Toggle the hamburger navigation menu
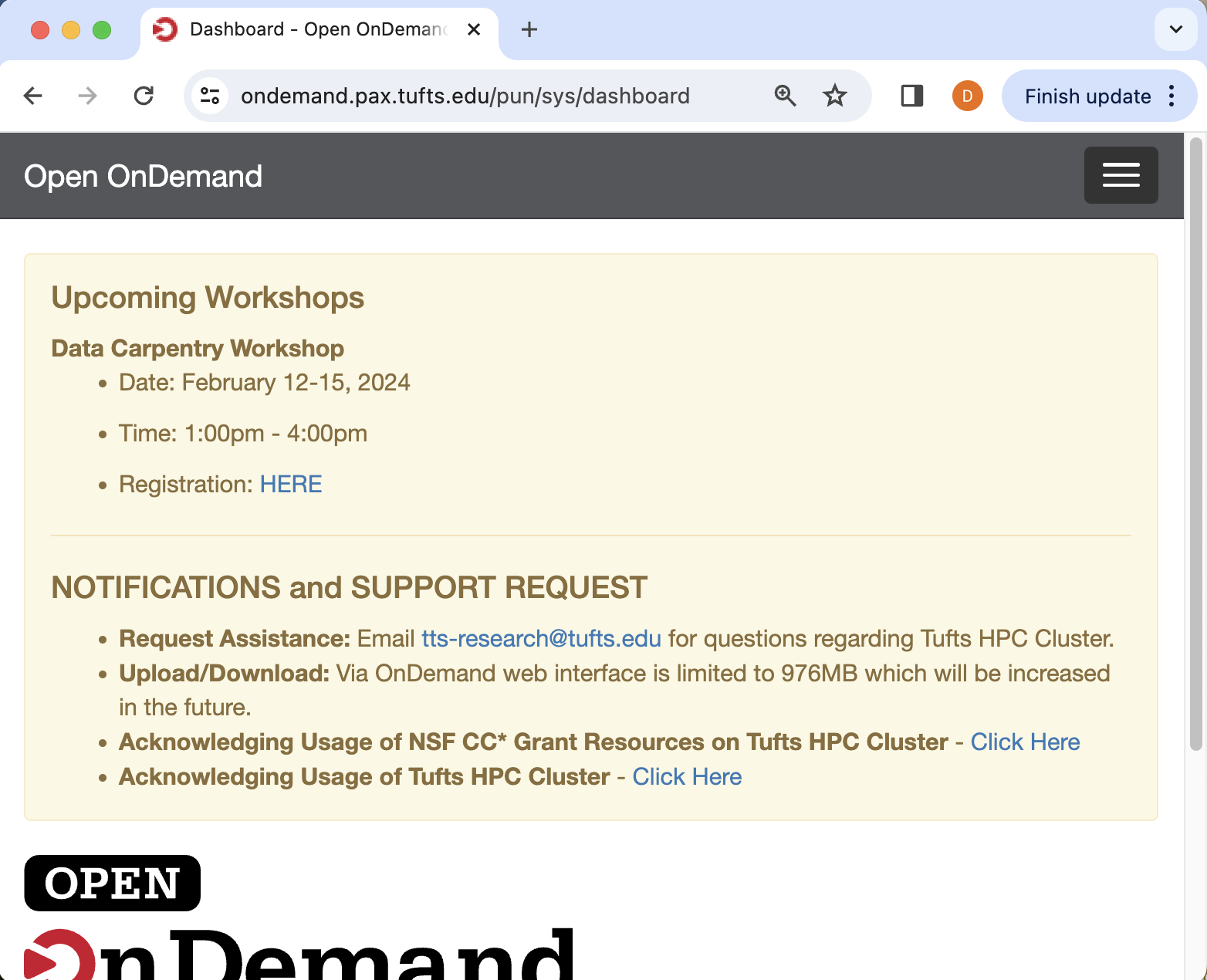The width and height of the screenshot is (1207, 980). point(1121,175)
